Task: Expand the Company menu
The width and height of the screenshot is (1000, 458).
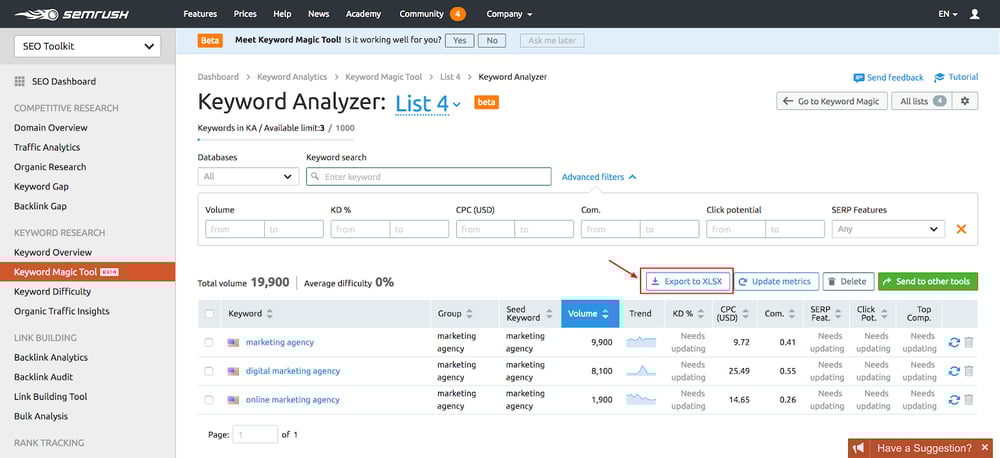Action: [509, 13]
